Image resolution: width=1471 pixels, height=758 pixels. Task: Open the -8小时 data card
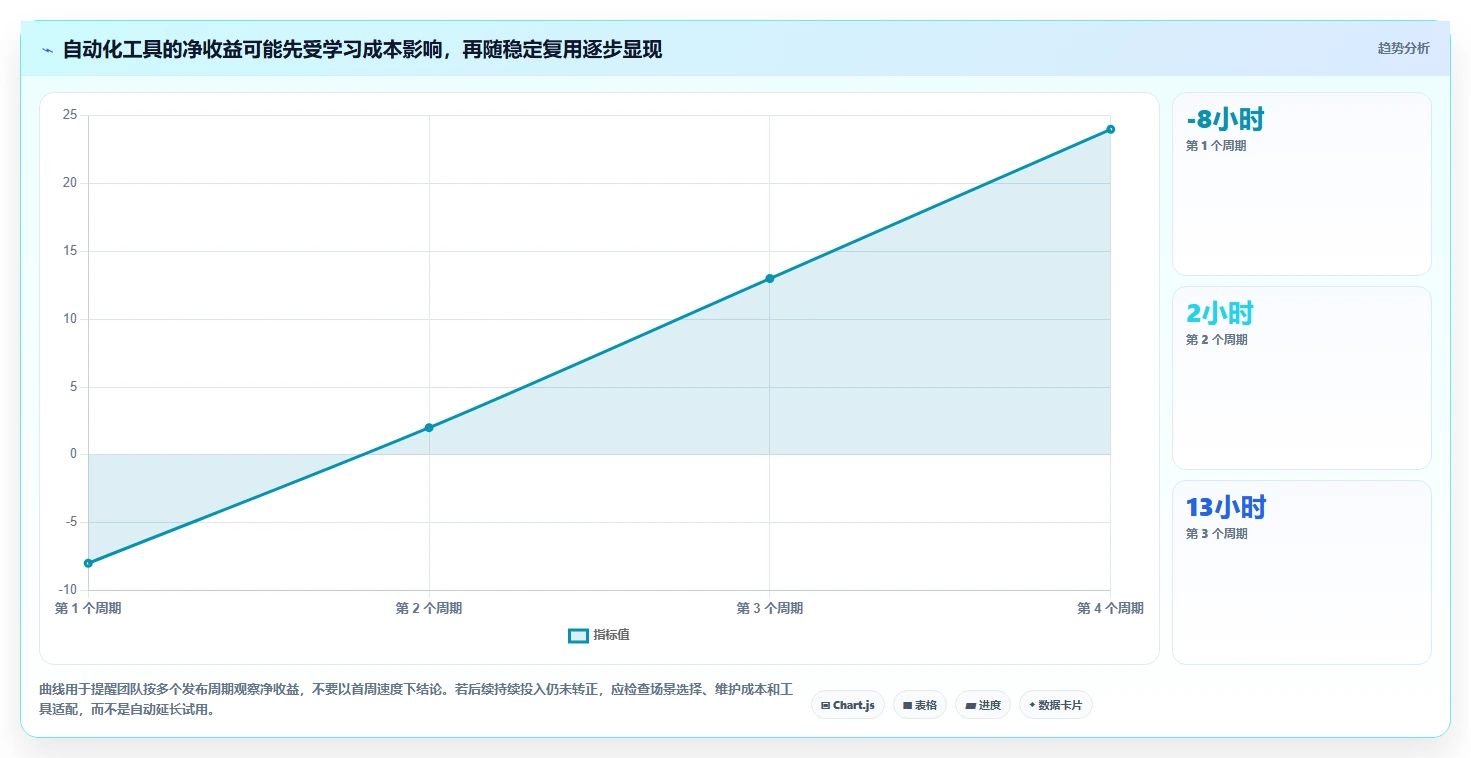[x=1301, y=184]
